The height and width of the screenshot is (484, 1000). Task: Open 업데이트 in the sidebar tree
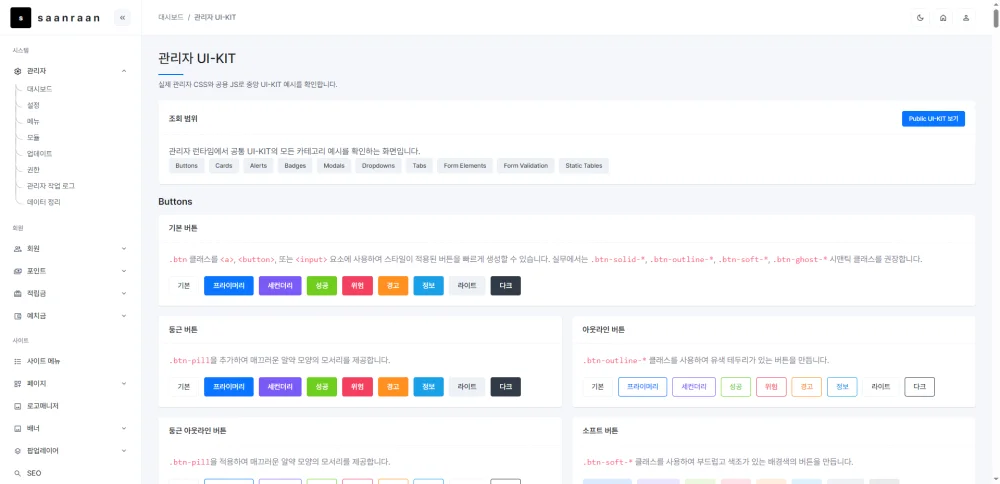[x=40, y=154]
